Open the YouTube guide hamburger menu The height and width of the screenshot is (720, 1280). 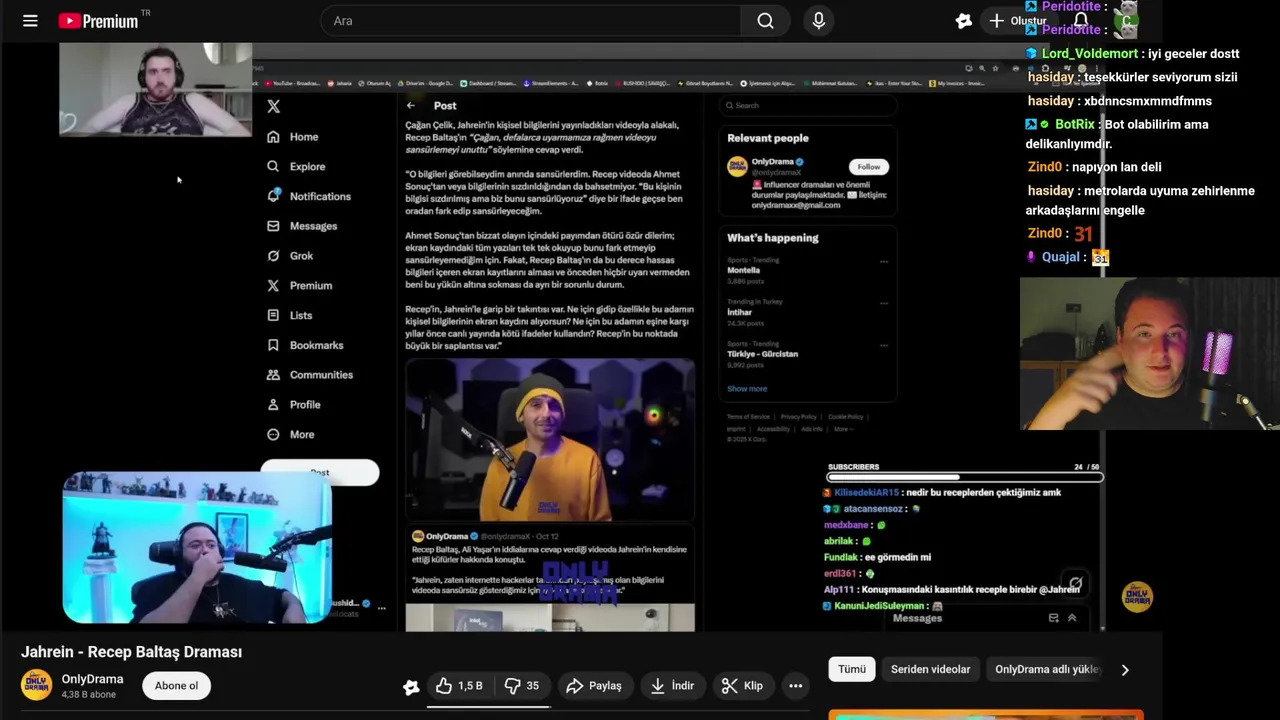pos(30,21)
